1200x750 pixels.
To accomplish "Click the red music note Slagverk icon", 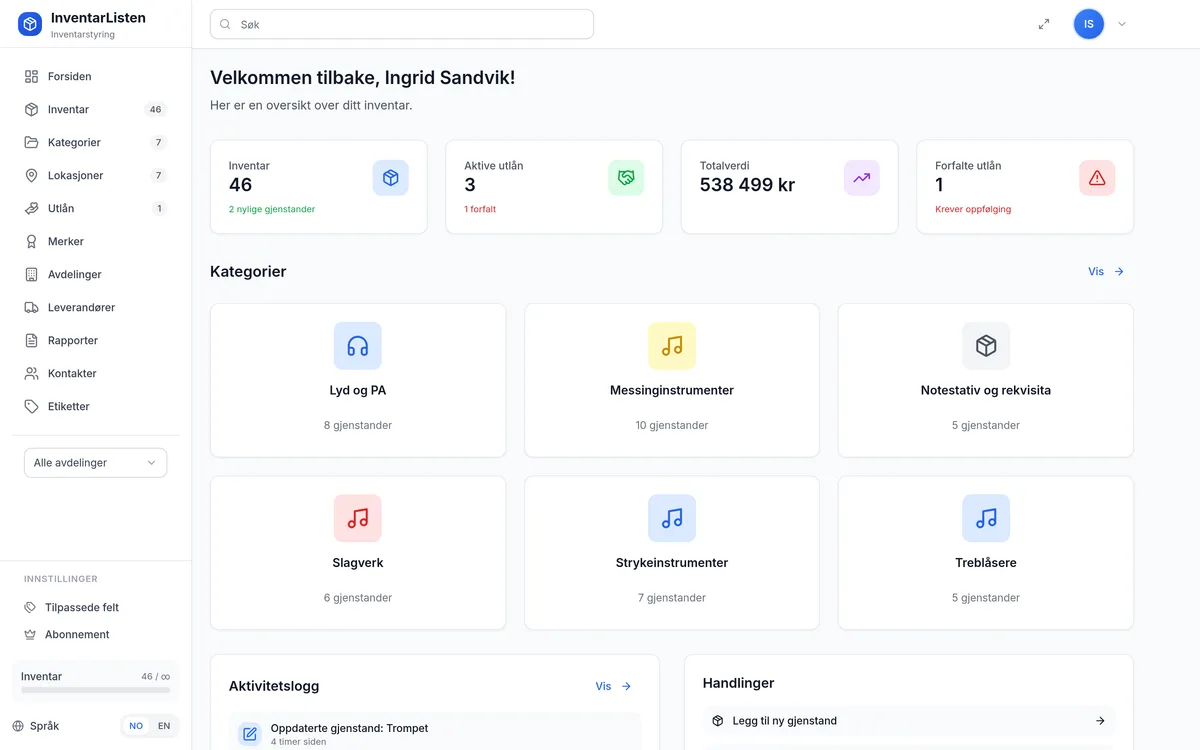I will pos(358,518).
